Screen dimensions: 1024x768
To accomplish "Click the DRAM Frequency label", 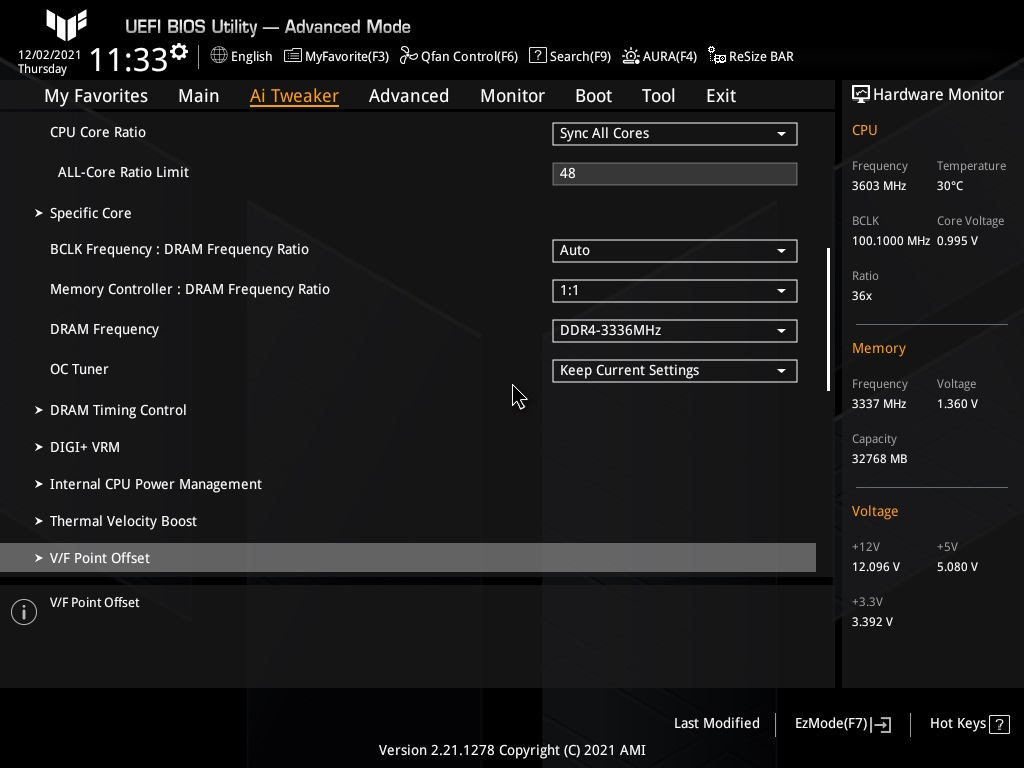I will click(x=104, y=329).
